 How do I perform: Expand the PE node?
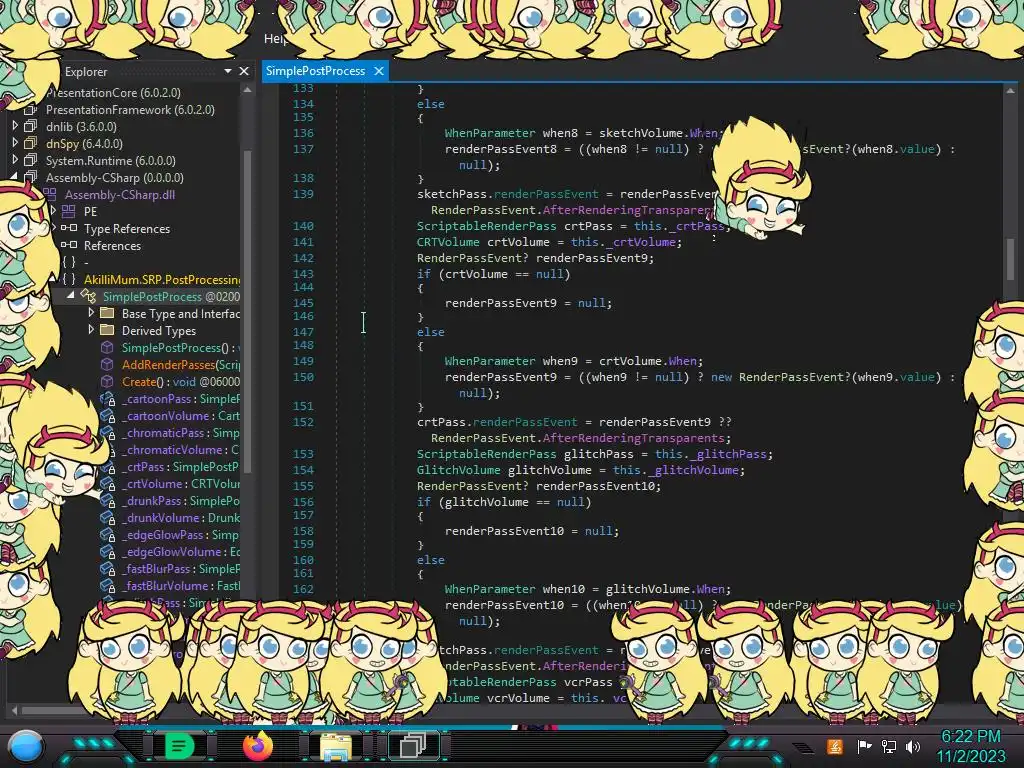coord(54,210)
